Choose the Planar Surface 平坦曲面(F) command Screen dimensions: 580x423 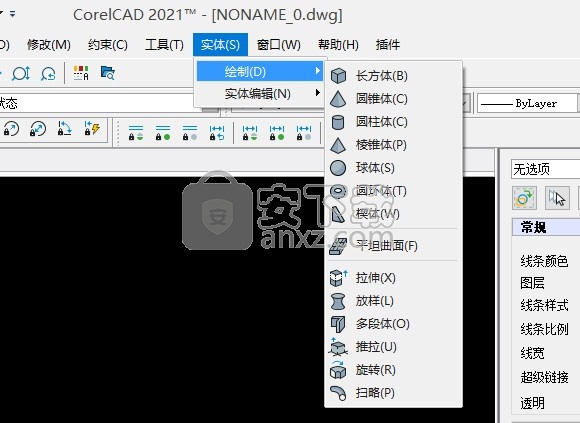point(393,246)
